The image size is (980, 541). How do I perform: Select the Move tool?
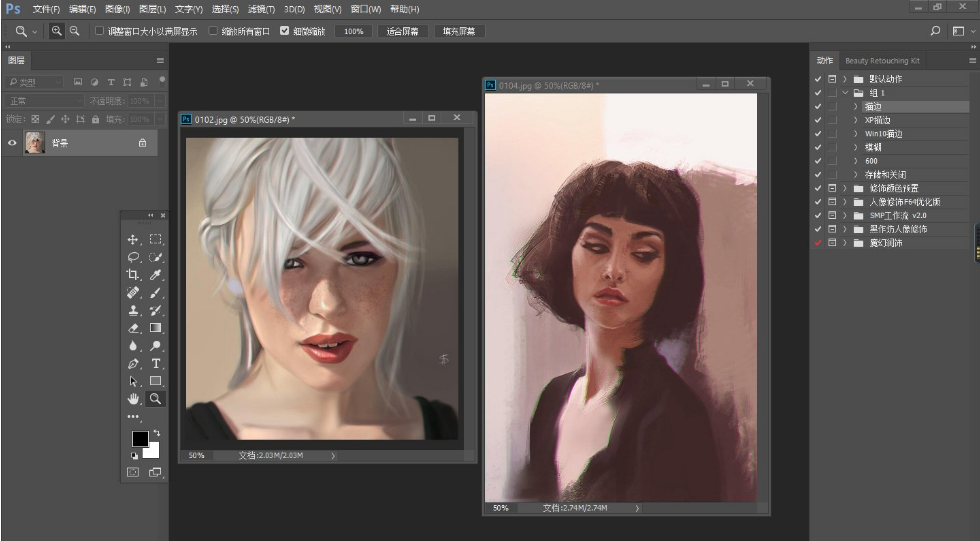point(133,240)
